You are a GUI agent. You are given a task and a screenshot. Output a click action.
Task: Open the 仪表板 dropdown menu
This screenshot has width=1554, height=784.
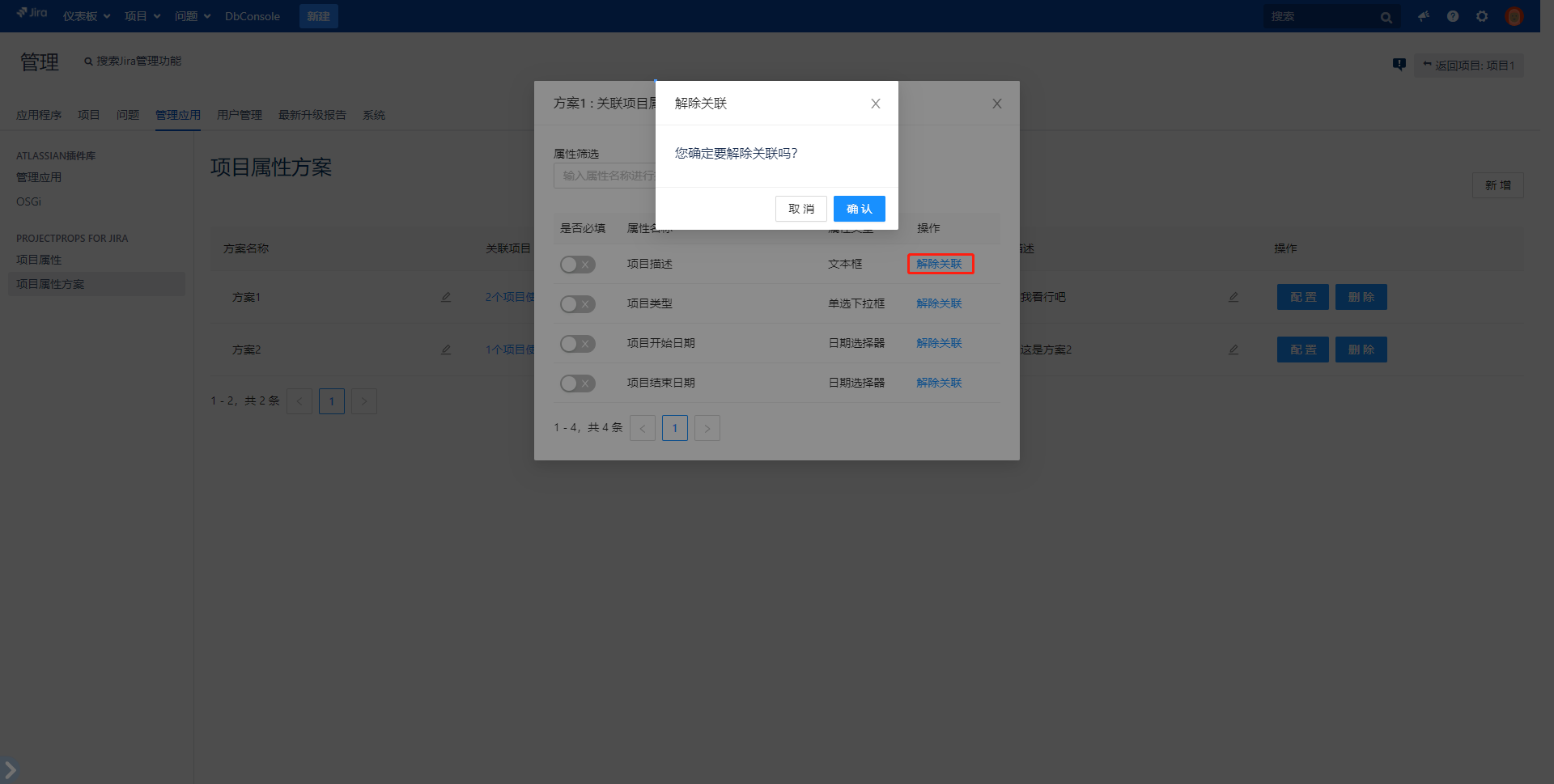(x=87, y=16)
